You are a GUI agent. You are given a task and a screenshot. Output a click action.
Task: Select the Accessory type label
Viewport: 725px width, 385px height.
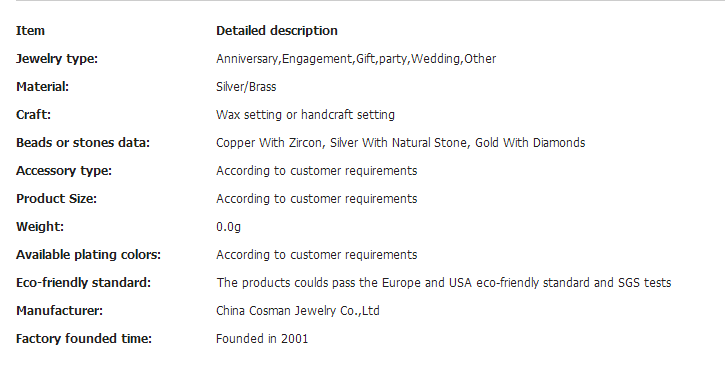(x=64, y=171)
